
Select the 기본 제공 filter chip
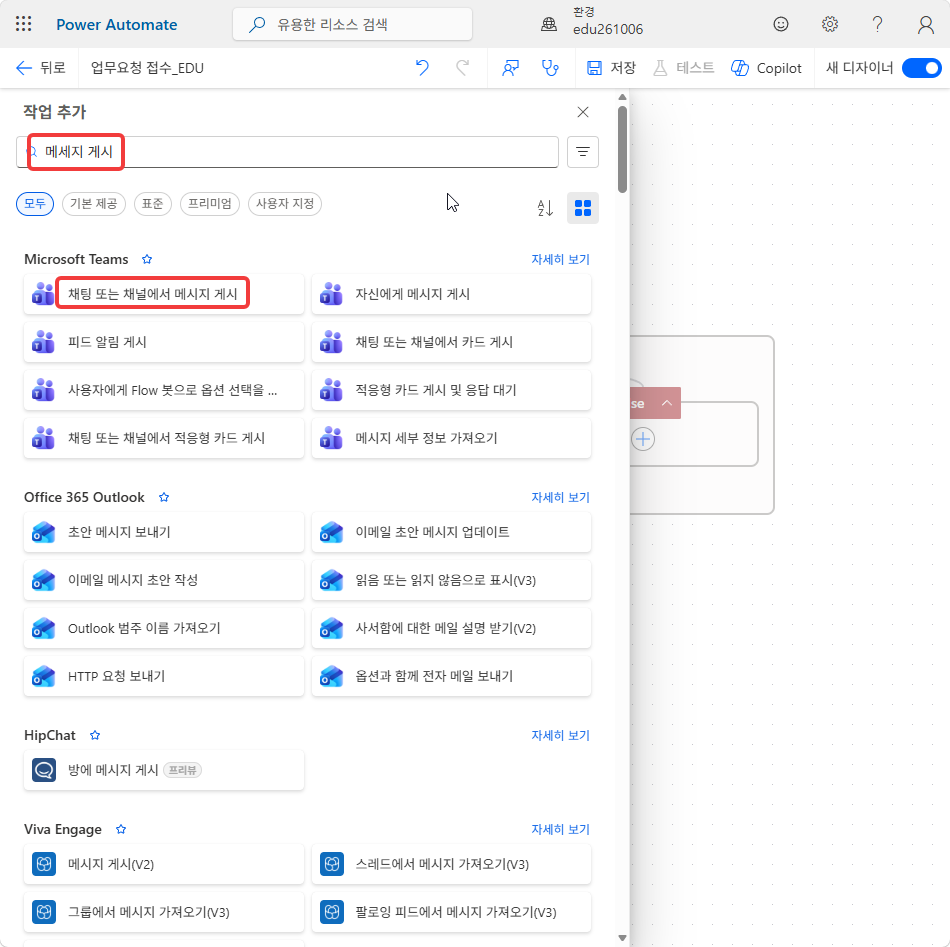[93, 204]
